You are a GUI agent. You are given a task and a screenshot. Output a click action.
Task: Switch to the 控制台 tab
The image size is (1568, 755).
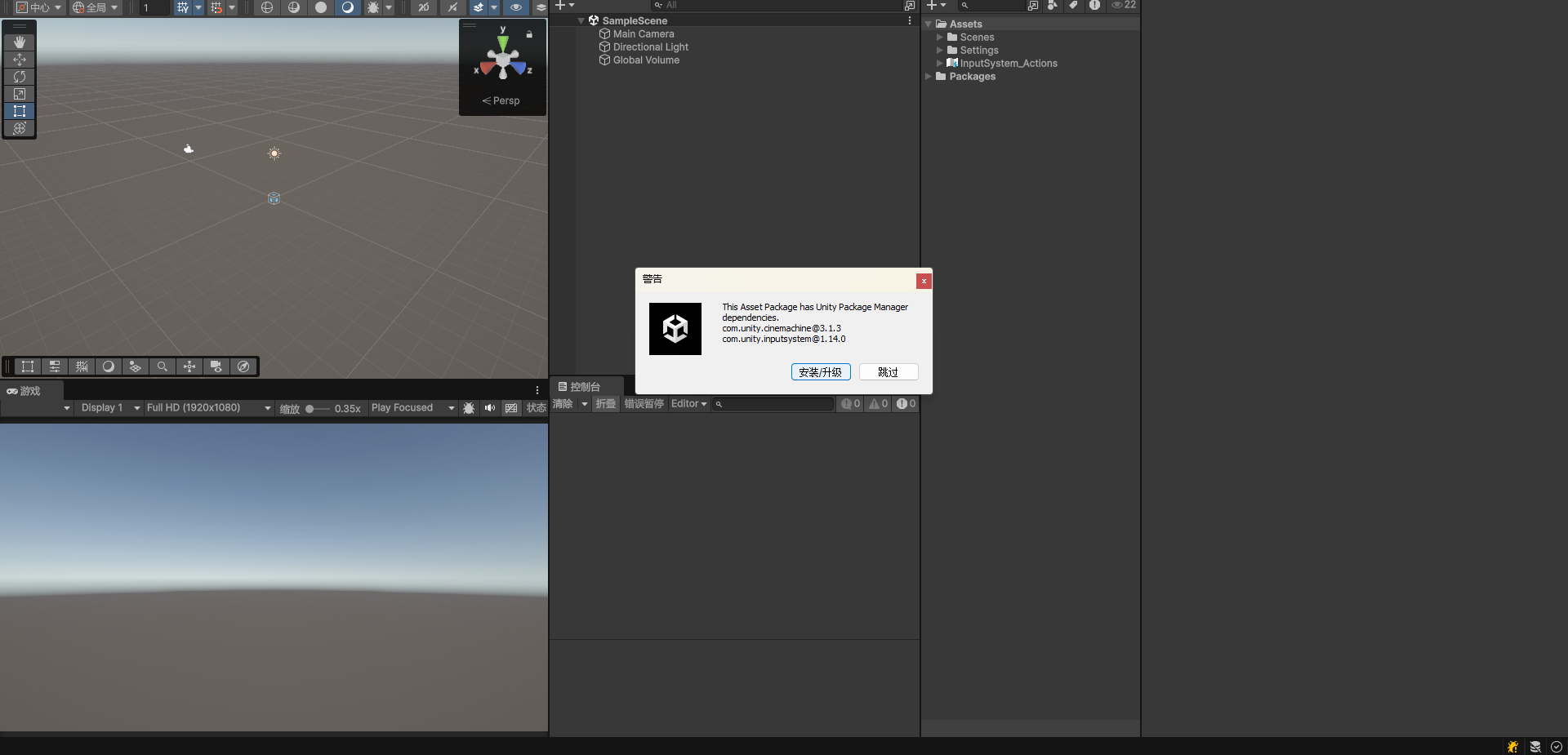586,386
